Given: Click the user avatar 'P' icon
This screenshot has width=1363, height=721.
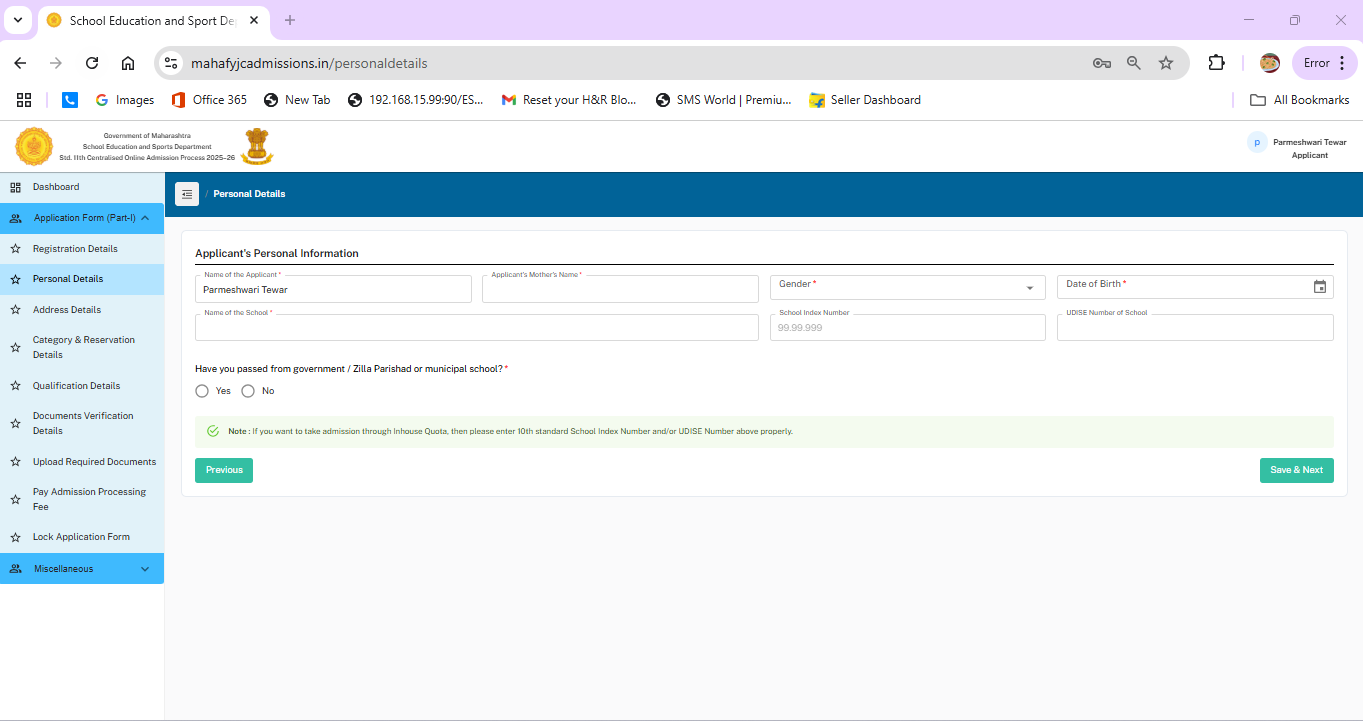Looking at the screenshot, I should 1257,143.
